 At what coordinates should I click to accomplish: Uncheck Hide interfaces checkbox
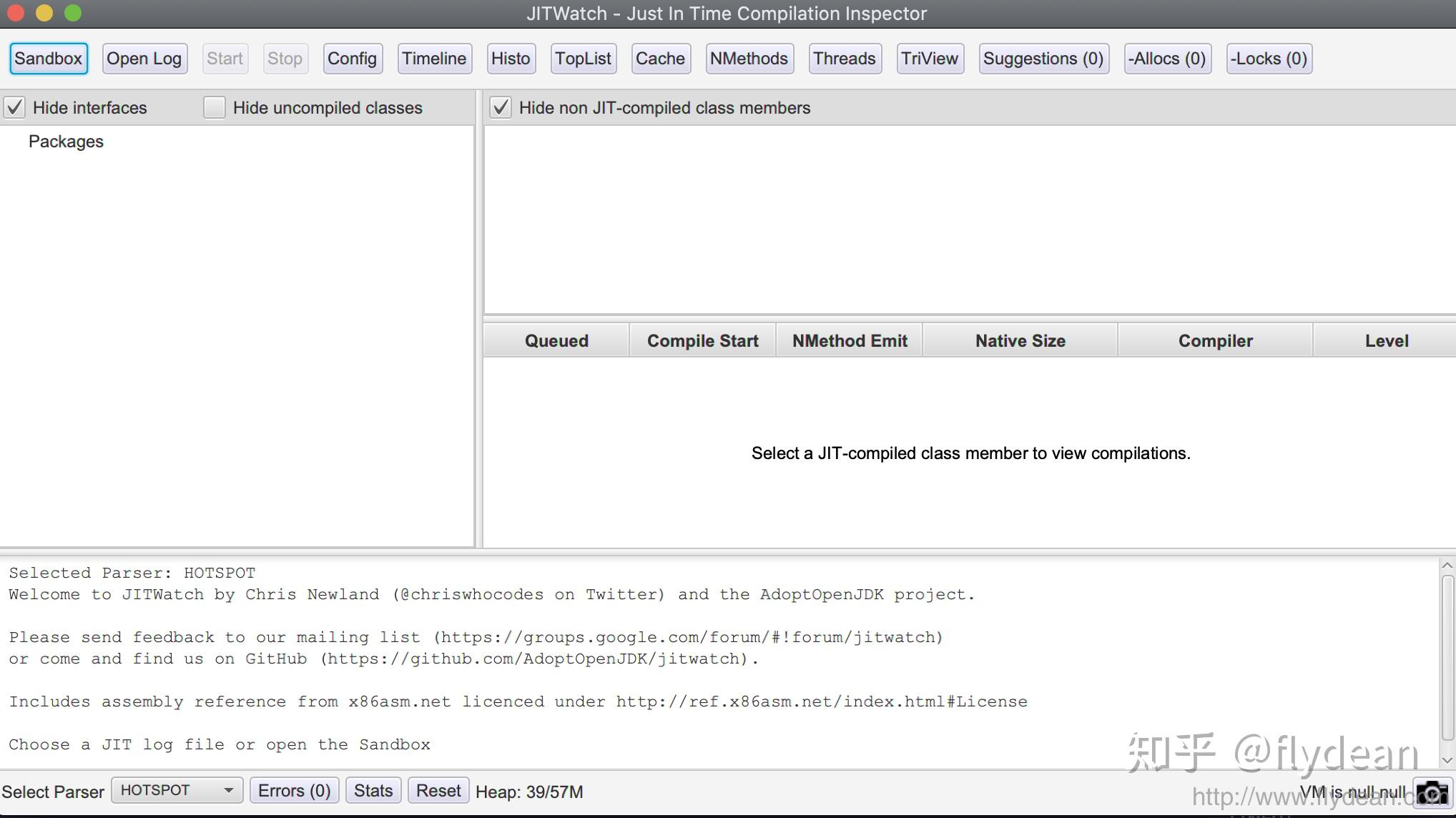[x=15, y=108]
